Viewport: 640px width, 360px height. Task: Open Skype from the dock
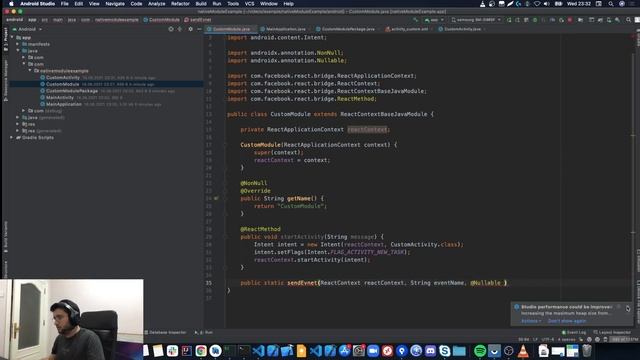click(x=444, y=351)
